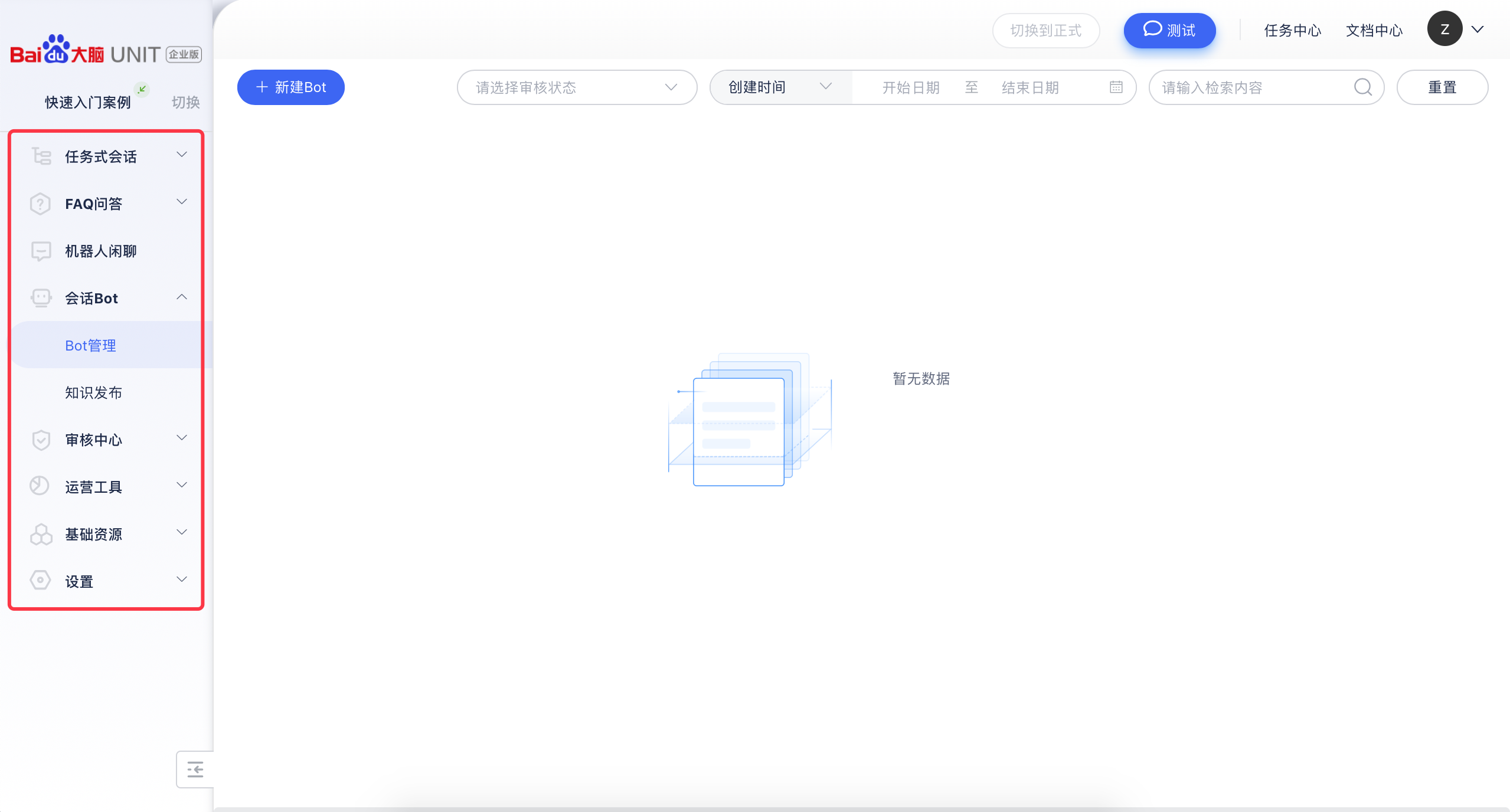Select the Bot管理 menu item
Screen dimensions: 1510x812
[x=90, y=345]
